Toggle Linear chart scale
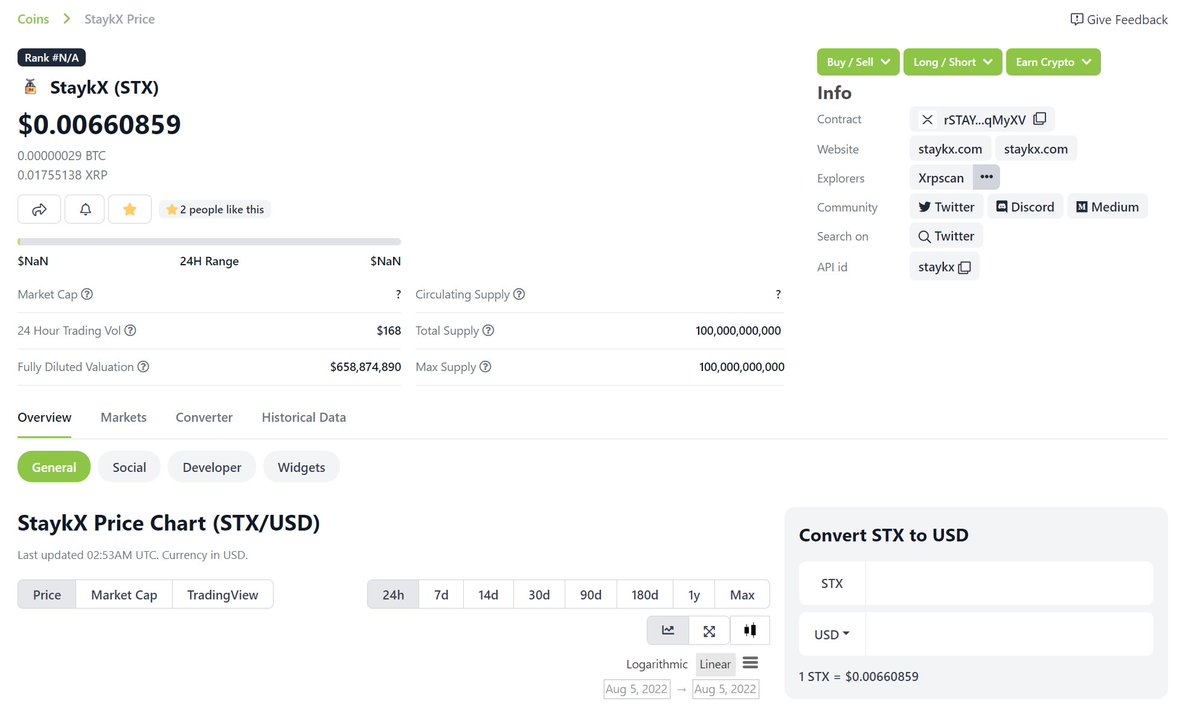This screenshot has width=1200, height=707. pos(715,664)
